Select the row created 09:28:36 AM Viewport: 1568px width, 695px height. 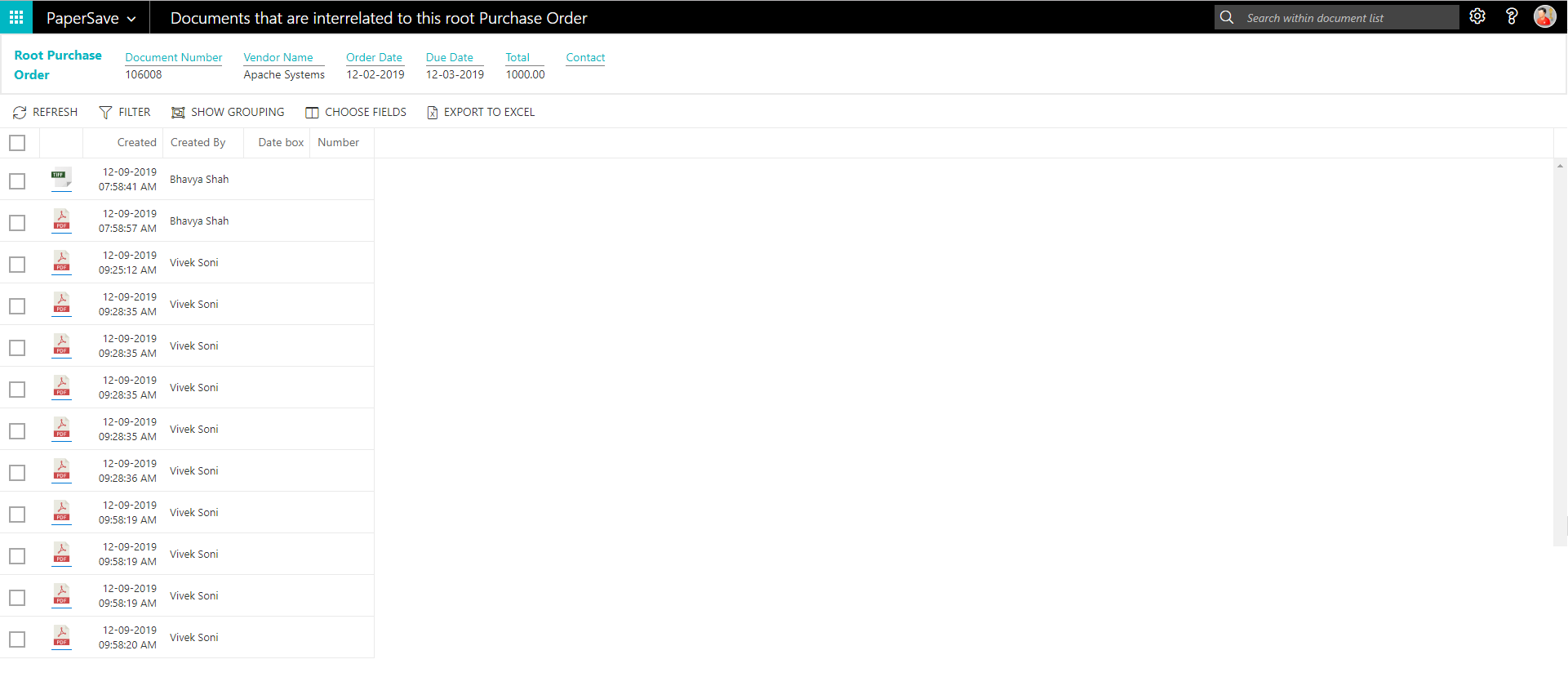click(17, 472)
